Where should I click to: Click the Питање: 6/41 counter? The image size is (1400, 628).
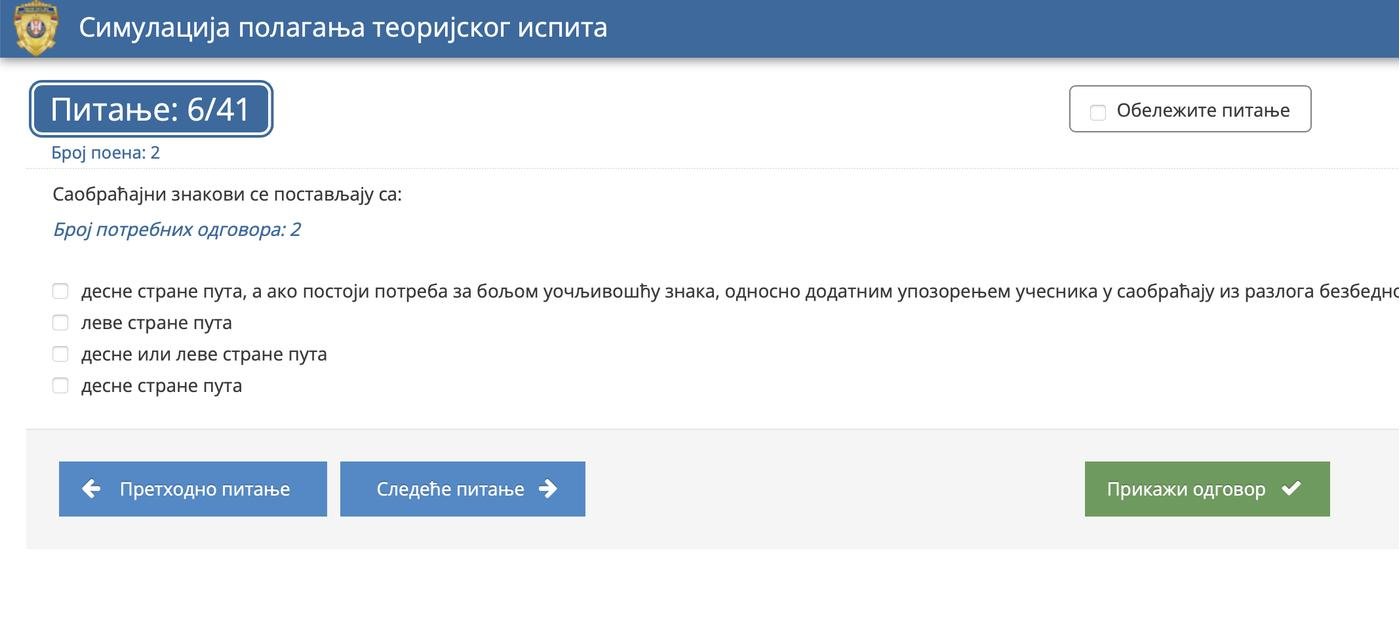[151, 108]
